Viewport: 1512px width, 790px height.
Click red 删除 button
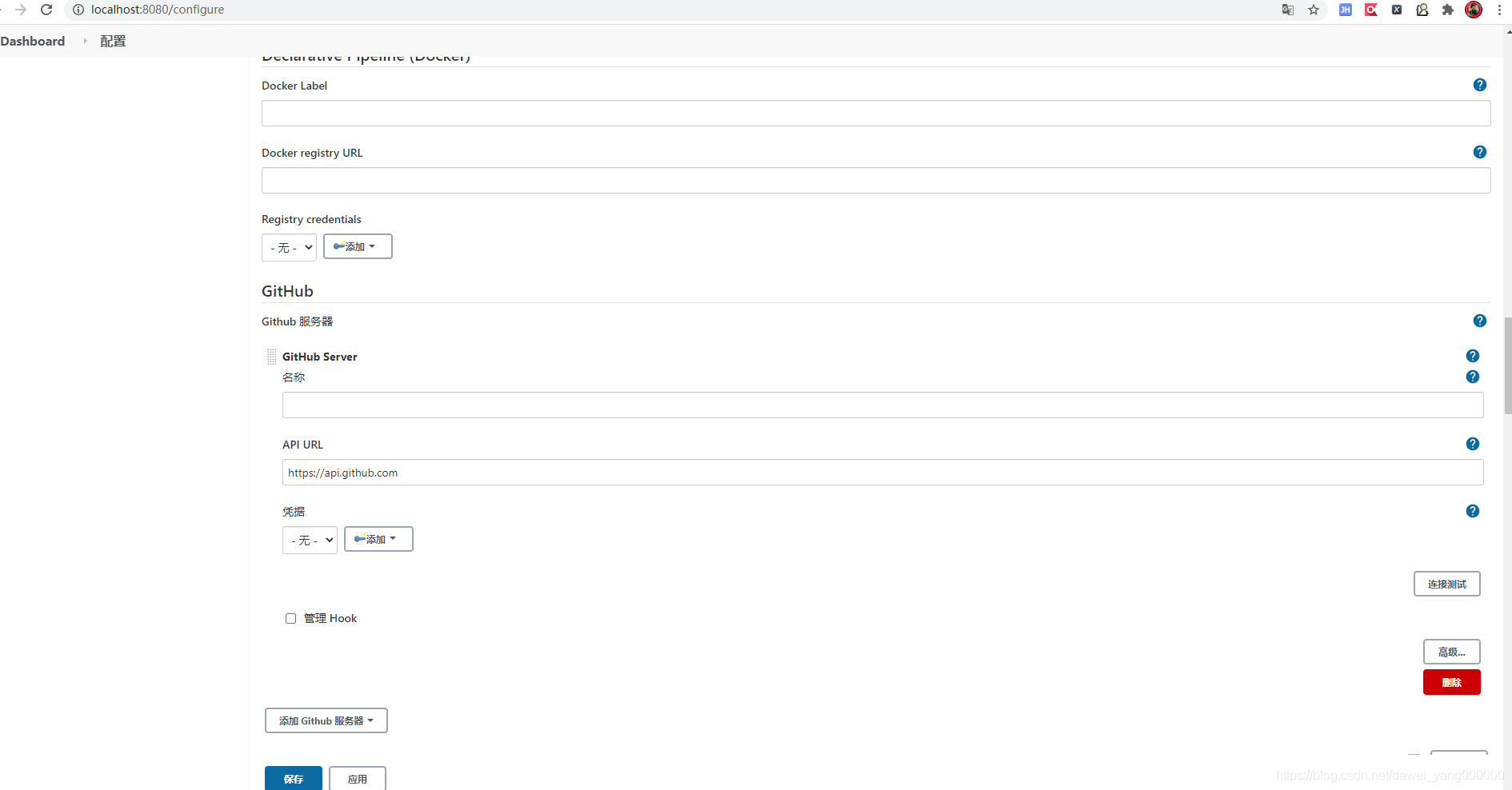coord(1451,682)
